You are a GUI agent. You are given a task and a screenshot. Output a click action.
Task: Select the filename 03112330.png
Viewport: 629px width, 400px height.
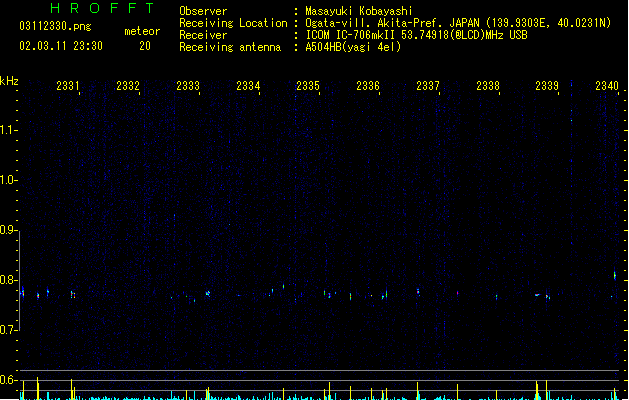[x=55, y=26]
